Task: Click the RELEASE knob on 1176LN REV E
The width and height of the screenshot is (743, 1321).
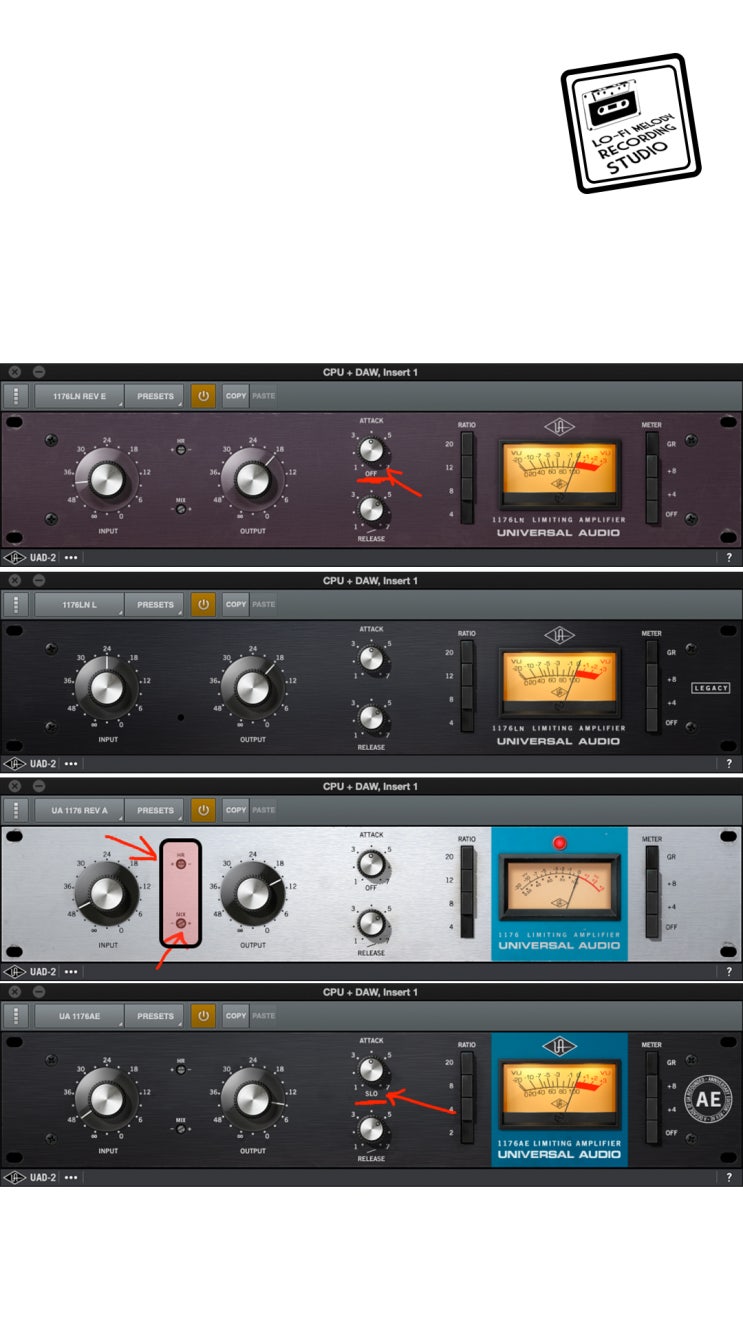Action: pyautogui.click(x=371, y=510)
